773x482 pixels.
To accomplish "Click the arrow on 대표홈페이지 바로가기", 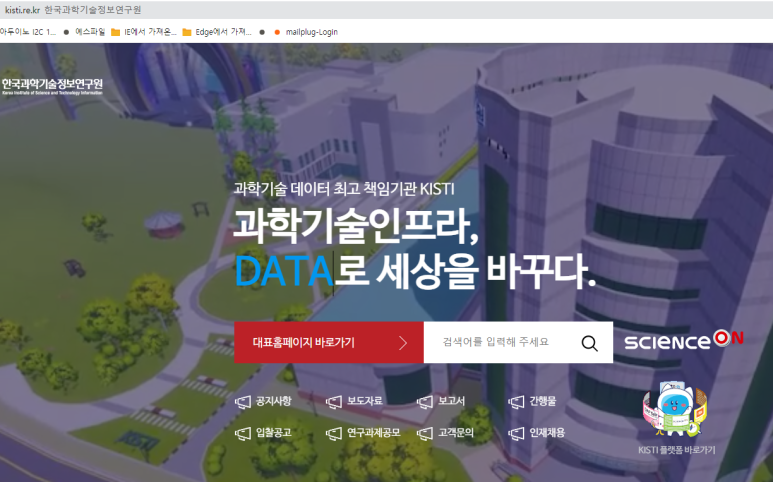I will click(403, 343).
